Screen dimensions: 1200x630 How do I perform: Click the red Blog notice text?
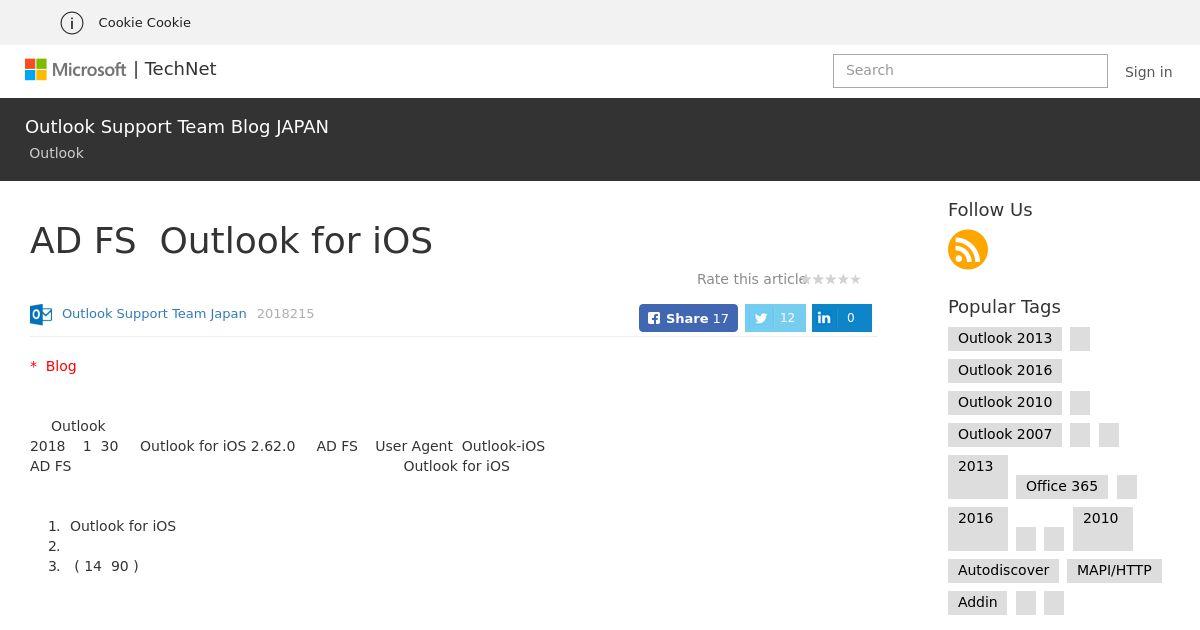tap(53, 366)
